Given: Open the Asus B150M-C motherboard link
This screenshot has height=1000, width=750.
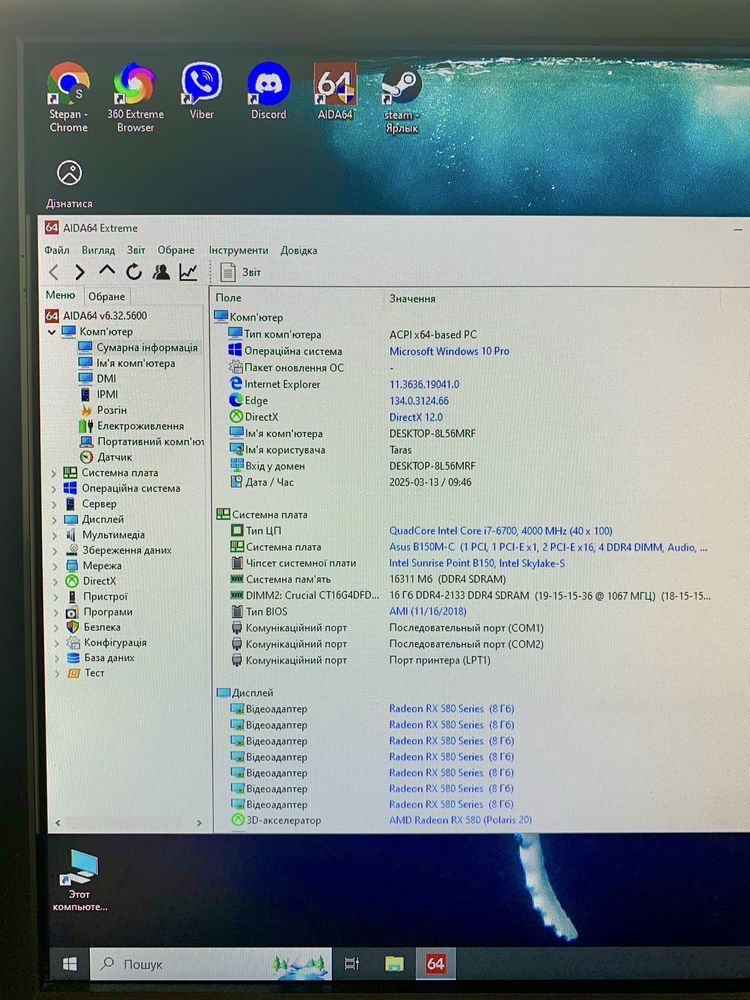Looking at the screenshot, I should pos(548,547).
